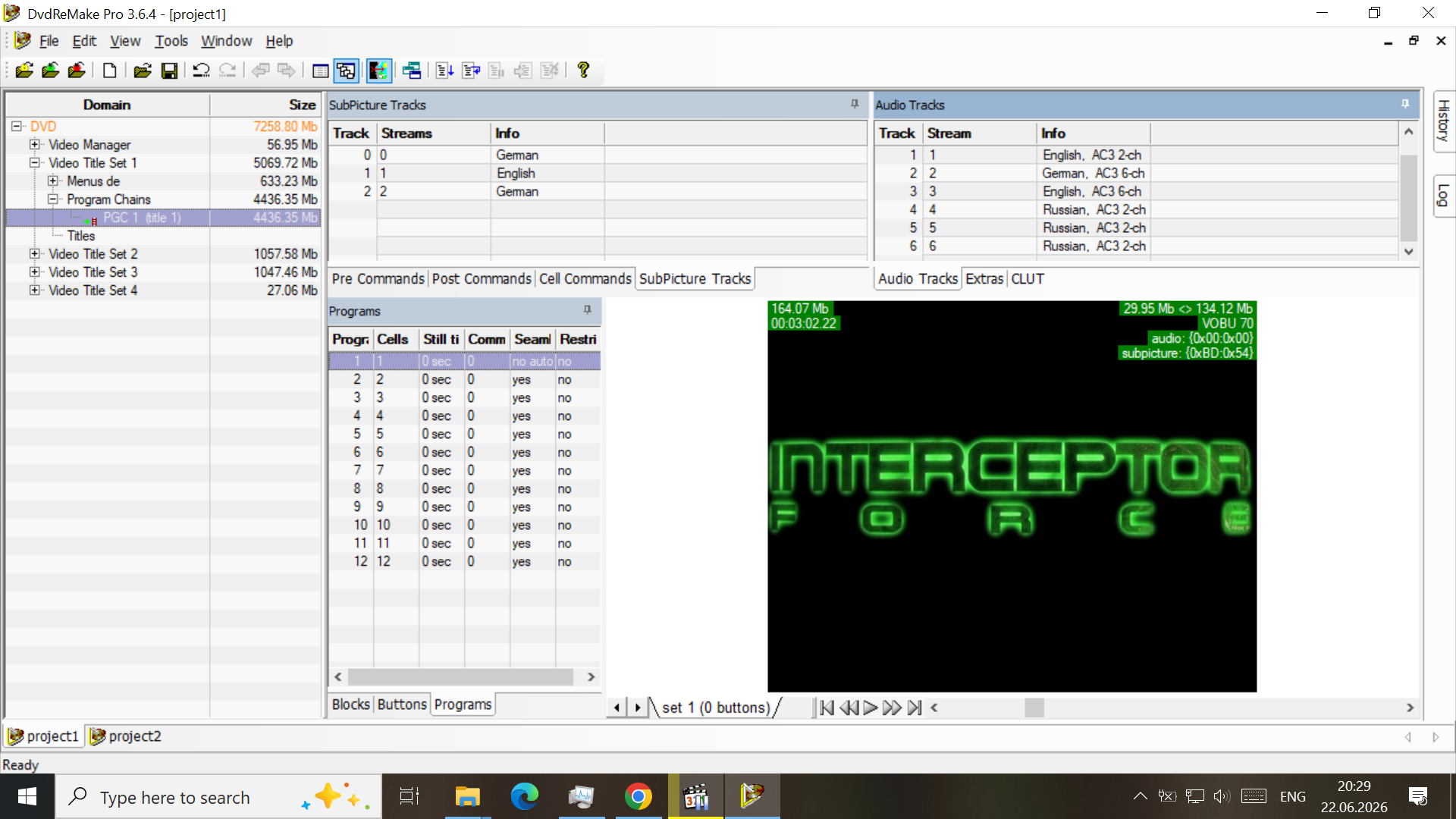Click the preview timeline scrollbar thumb

[x=1034, y=708]
